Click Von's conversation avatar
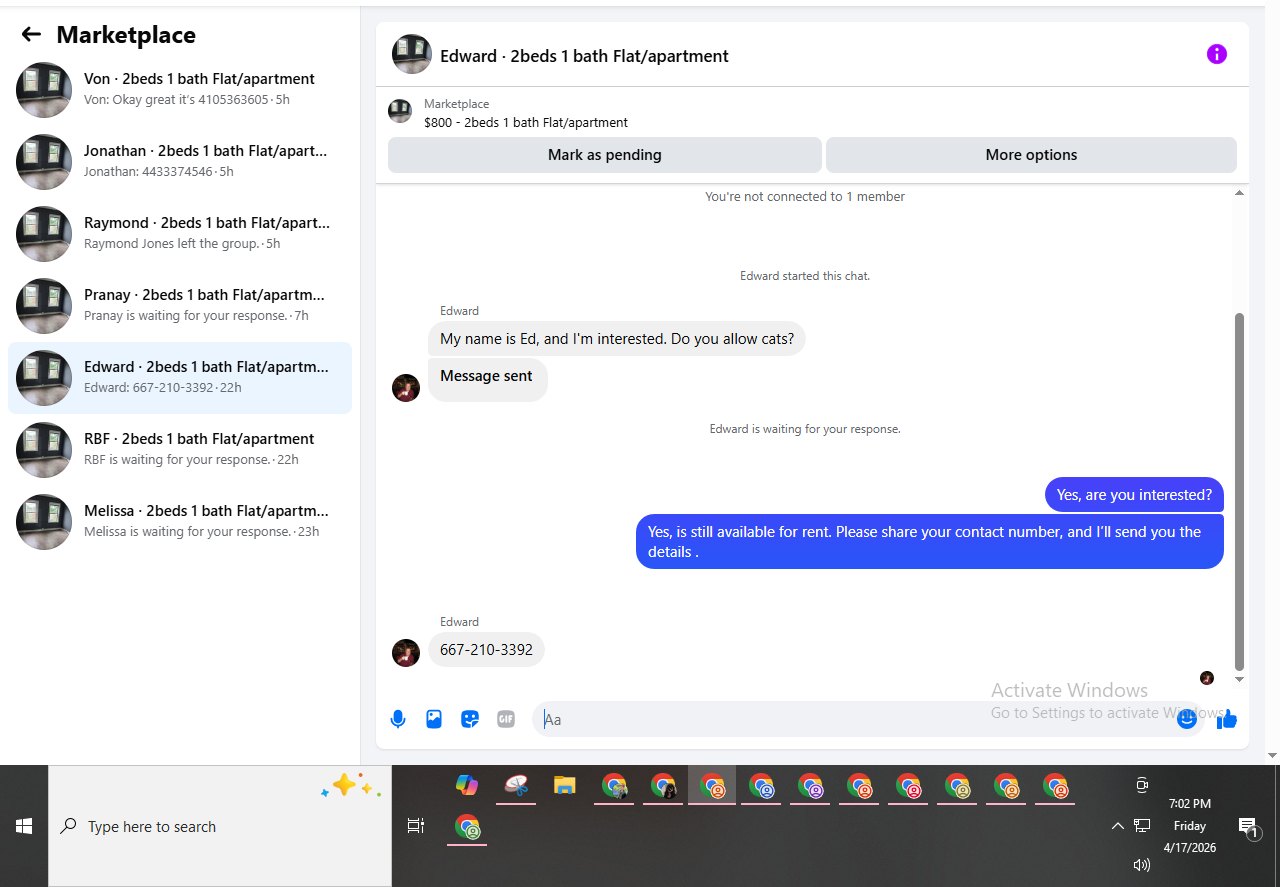Image resolution: width=1280 pixels, height=887 pixels. click(x=44, y=90)
